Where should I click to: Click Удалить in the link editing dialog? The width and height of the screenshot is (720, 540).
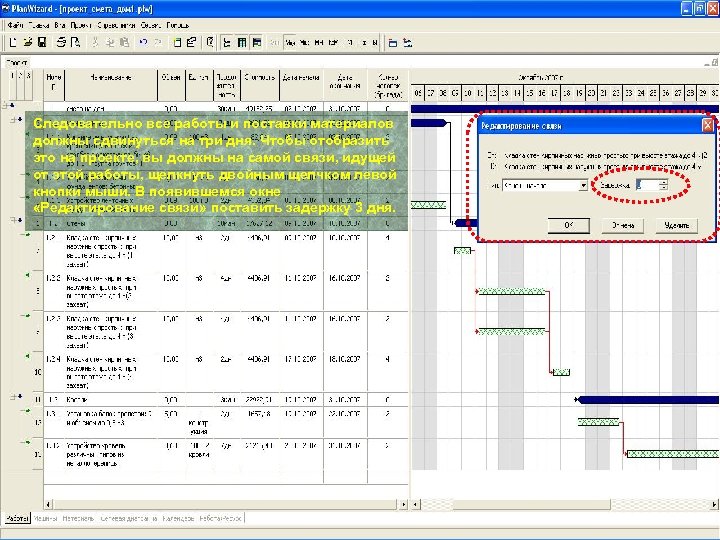[677, 225]
